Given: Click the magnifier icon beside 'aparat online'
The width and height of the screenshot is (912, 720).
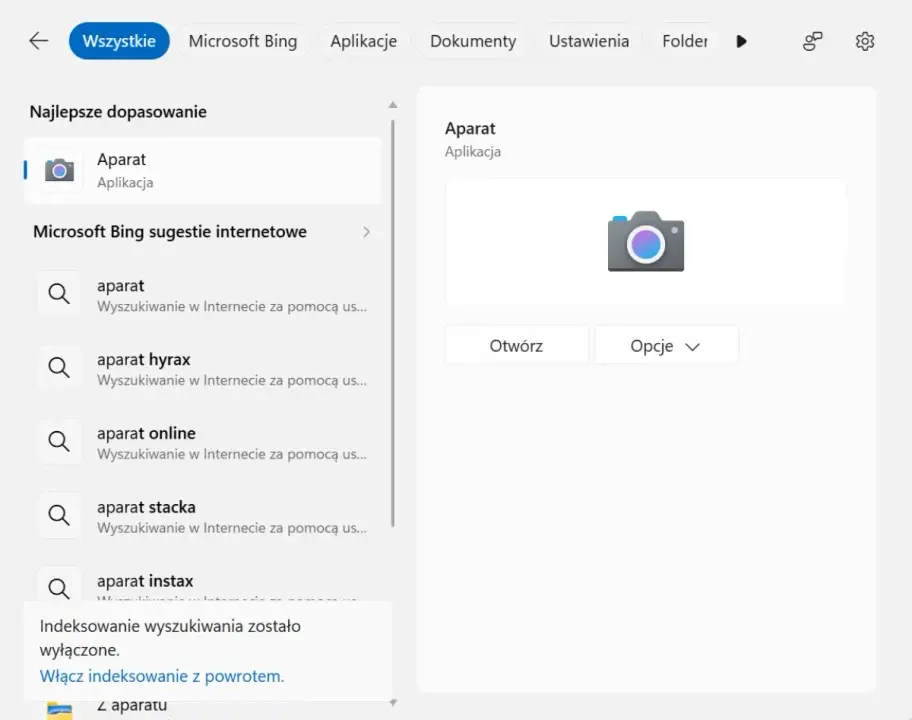Looking at the screenshot, I should (59, 441).
